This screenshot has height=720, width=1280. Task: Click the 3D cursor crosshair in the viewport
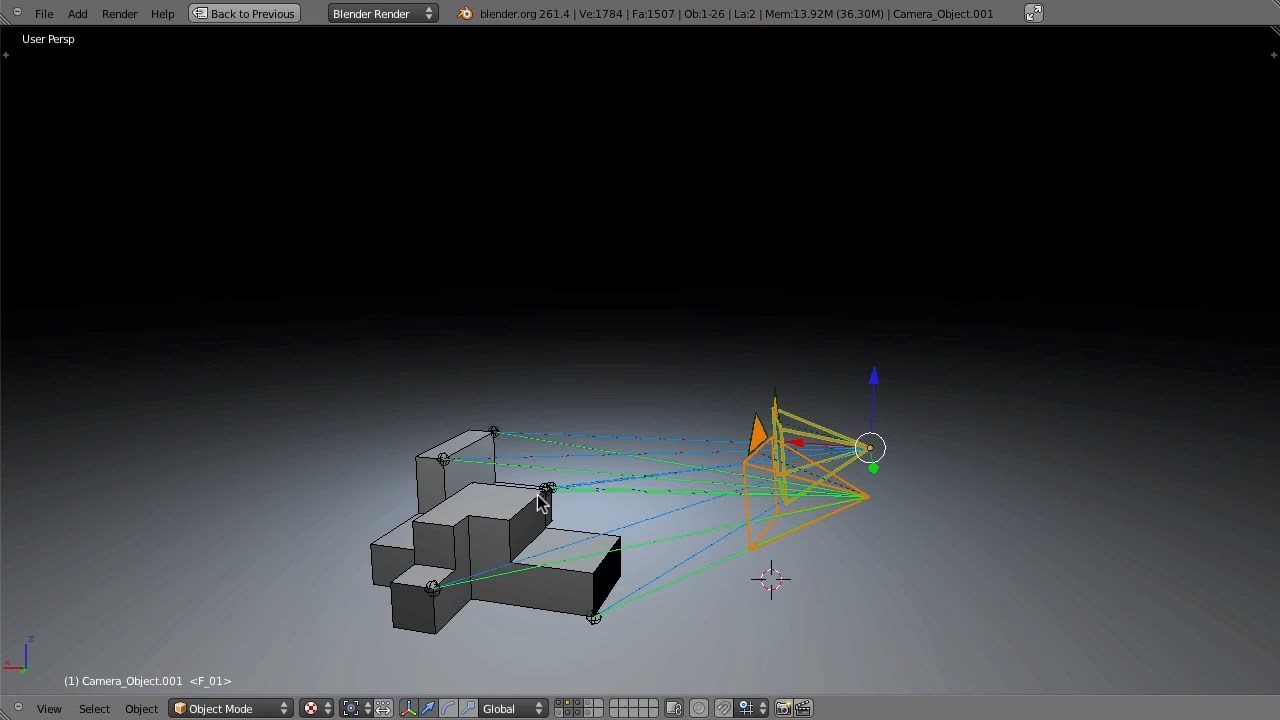coord(771,579)
